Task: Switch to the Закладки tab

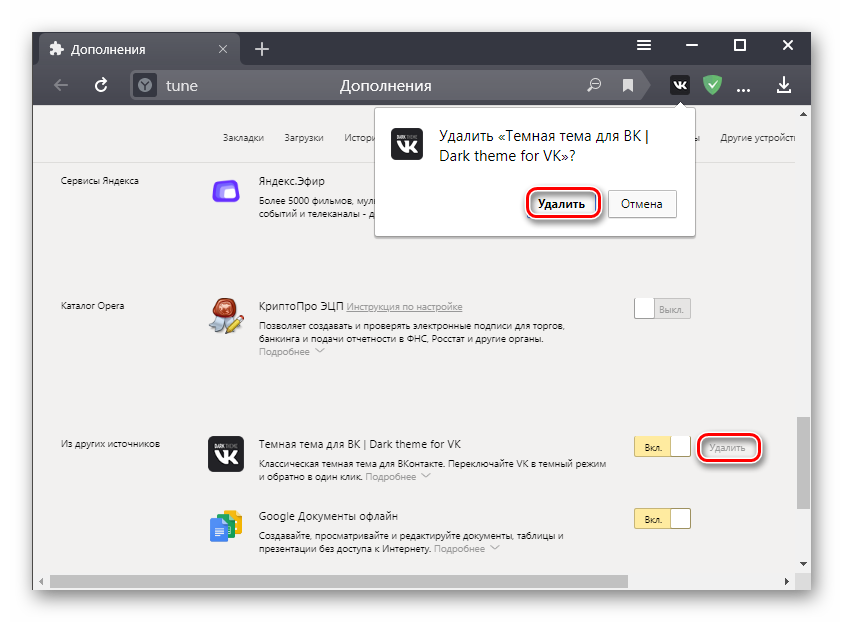Action: [243, 138]
